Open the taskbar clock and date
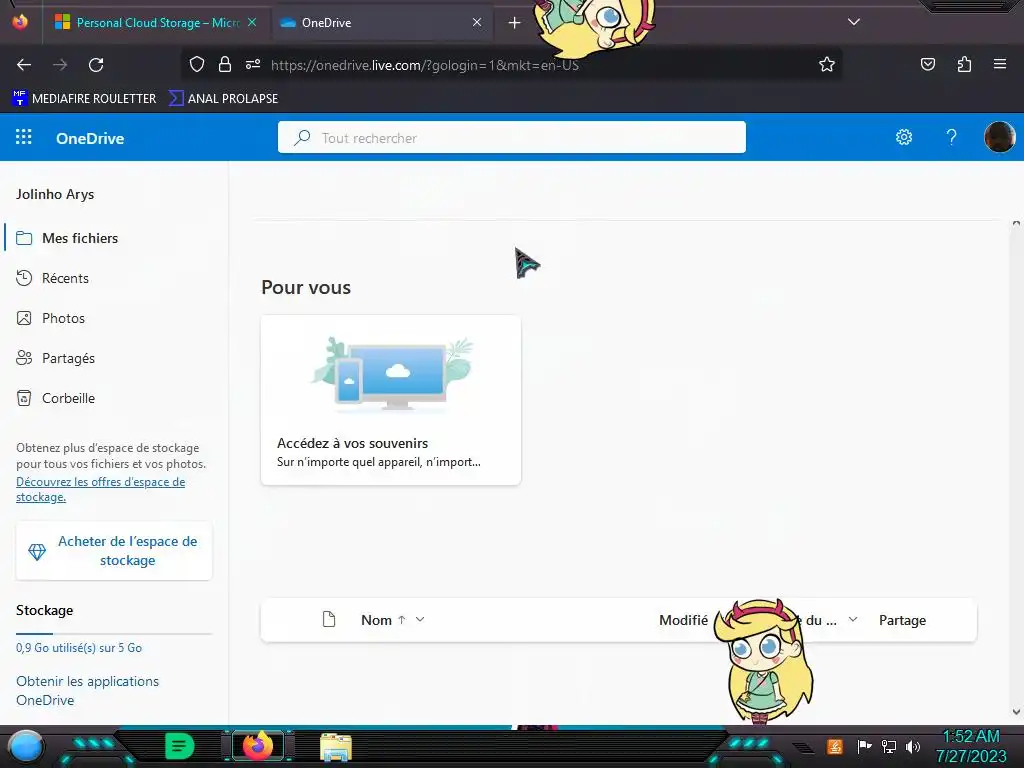Viewport: 1024px width, 768px height. (971, 746)
